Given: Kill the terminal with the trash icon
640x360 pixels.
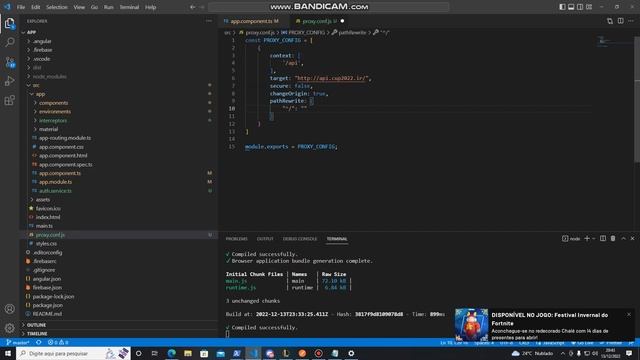Looking at the screenshot, I should point(613,238).
